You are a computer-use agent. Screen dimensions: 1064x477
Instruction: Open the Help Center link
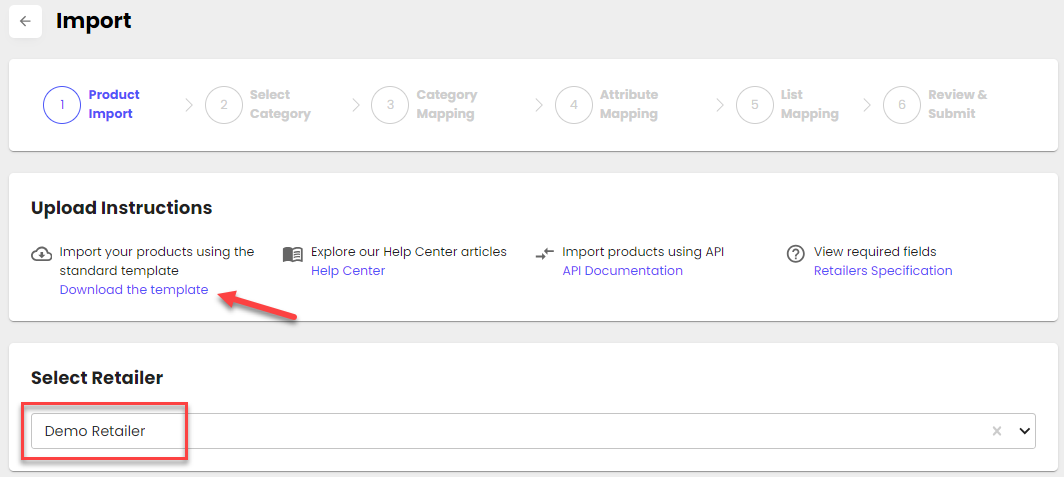(348, 271)
